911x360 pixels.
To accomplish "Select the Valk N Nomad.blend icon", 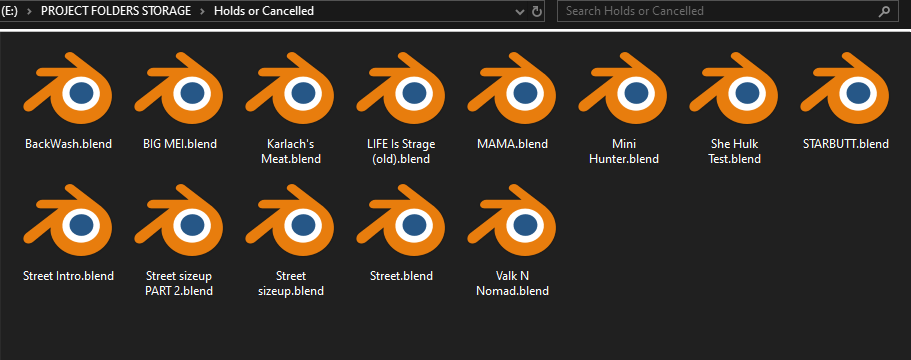I will coord(512,221).
